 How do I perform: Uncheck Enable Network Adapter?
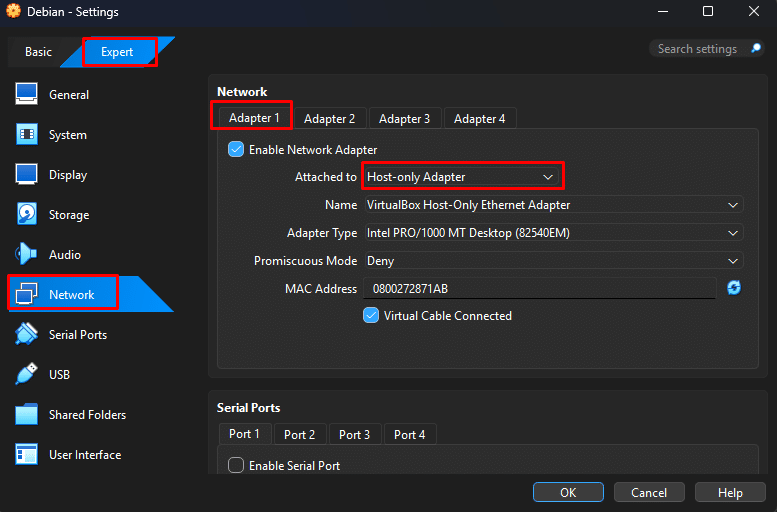236,149
